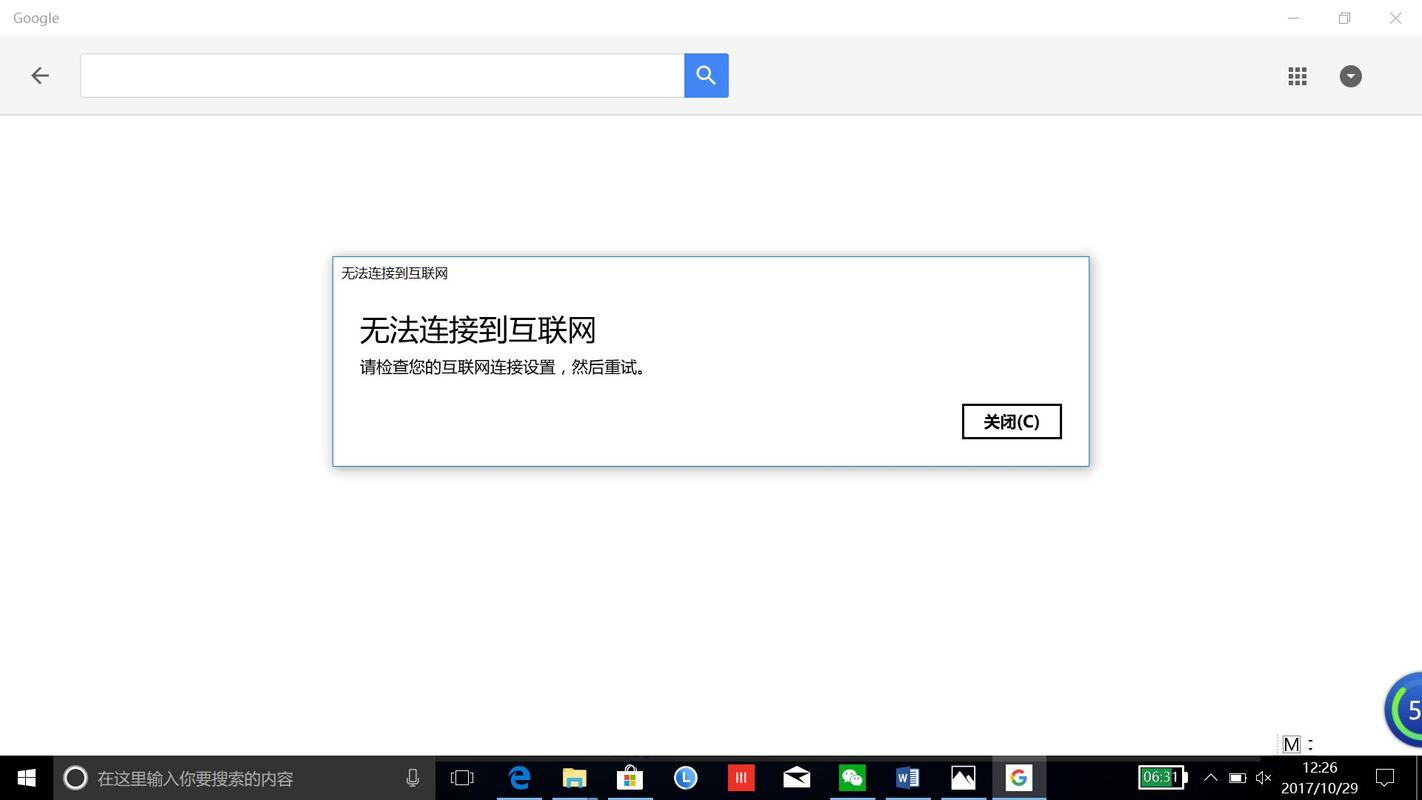
Task: Open the Google apps grid icon
Action: click(1297, 76)
